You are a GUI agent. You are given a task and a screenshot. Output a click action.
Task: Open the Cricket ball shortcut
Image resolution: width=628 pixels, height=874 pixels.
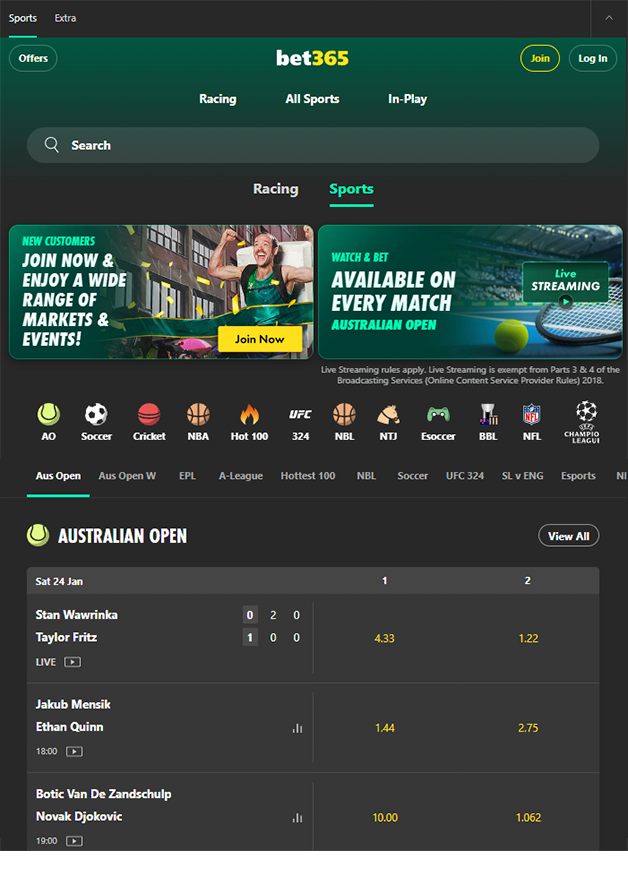[149, 415]
